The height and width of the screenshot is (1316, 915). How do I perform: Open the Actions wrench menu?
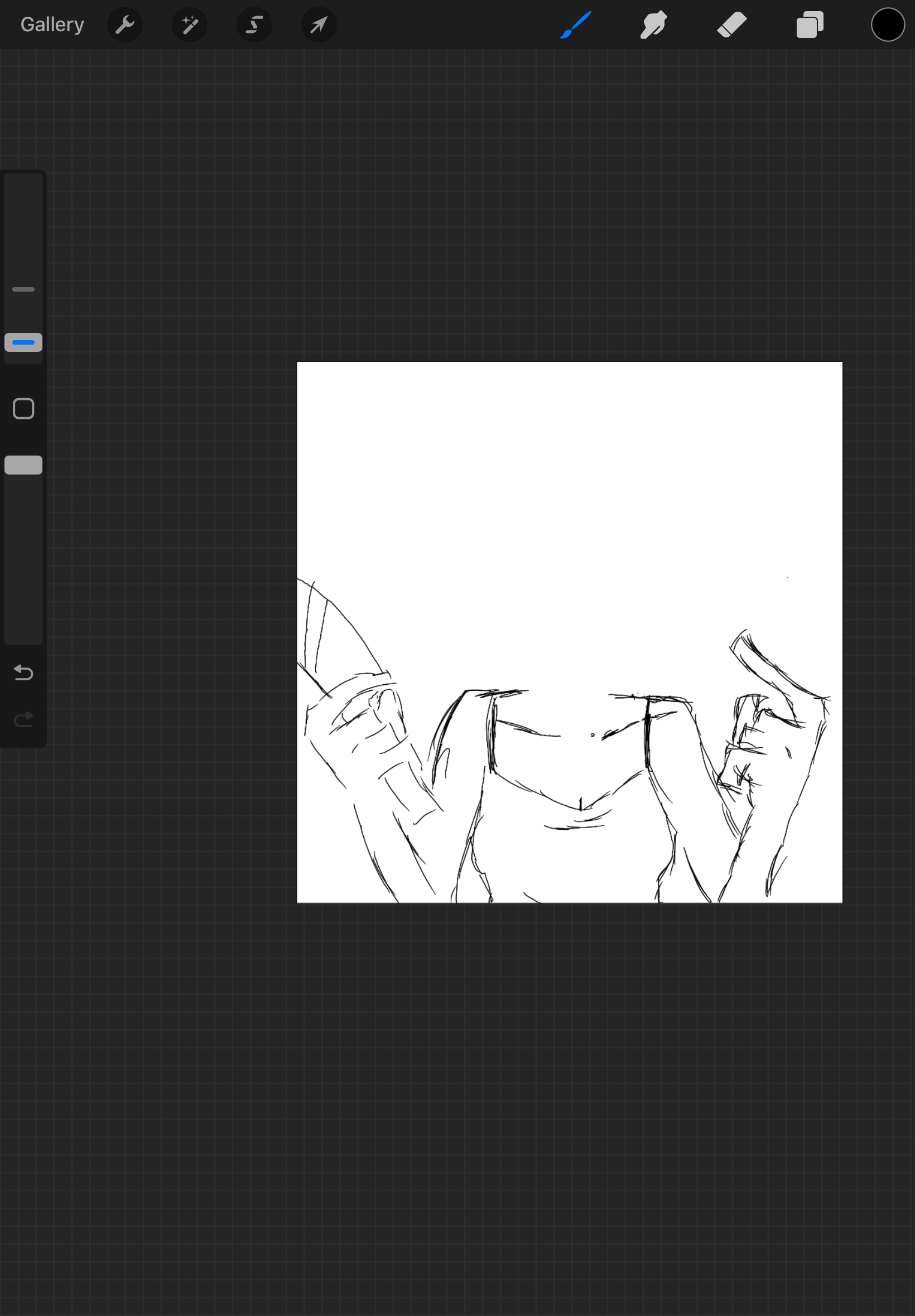point(125,25)
